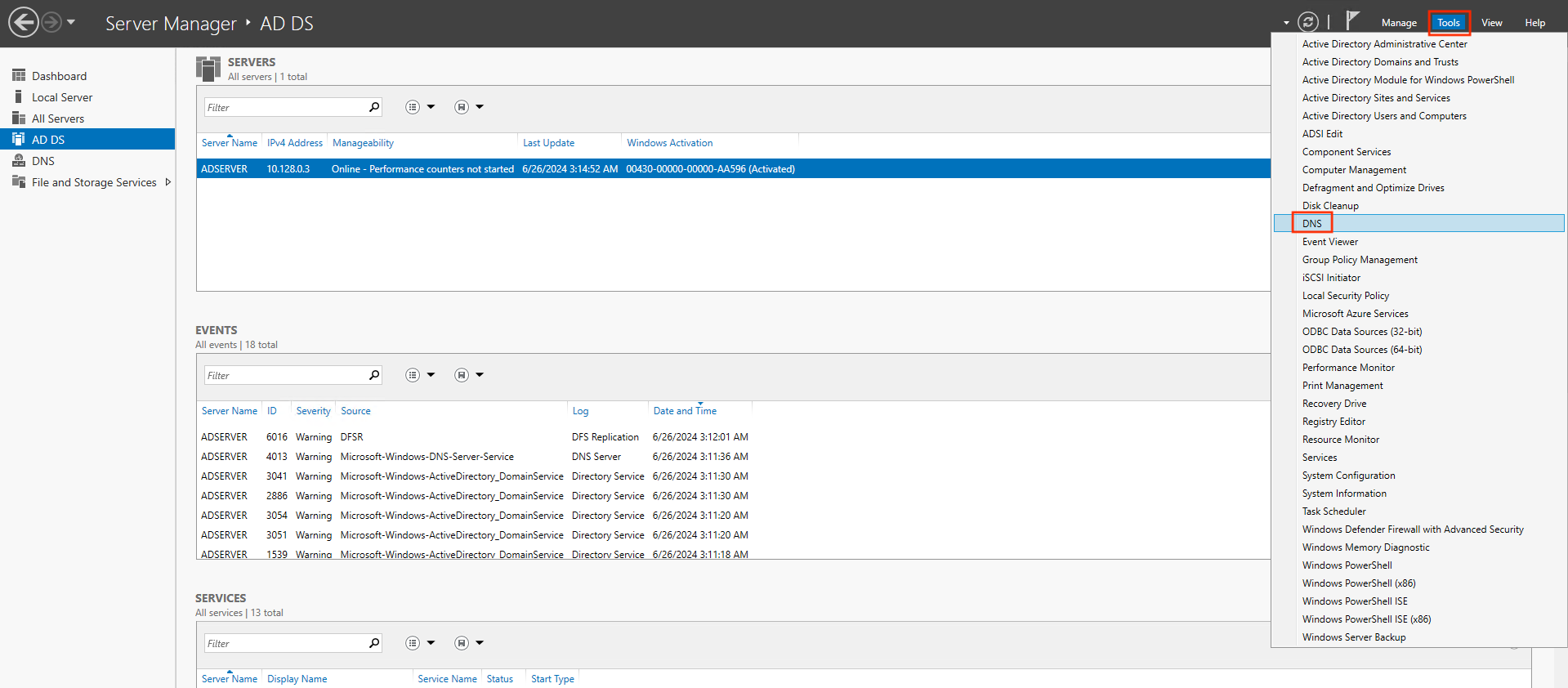Click the forward navigation arrow
This screenshot has height=688, width=1568.
[x=51, y=22]
